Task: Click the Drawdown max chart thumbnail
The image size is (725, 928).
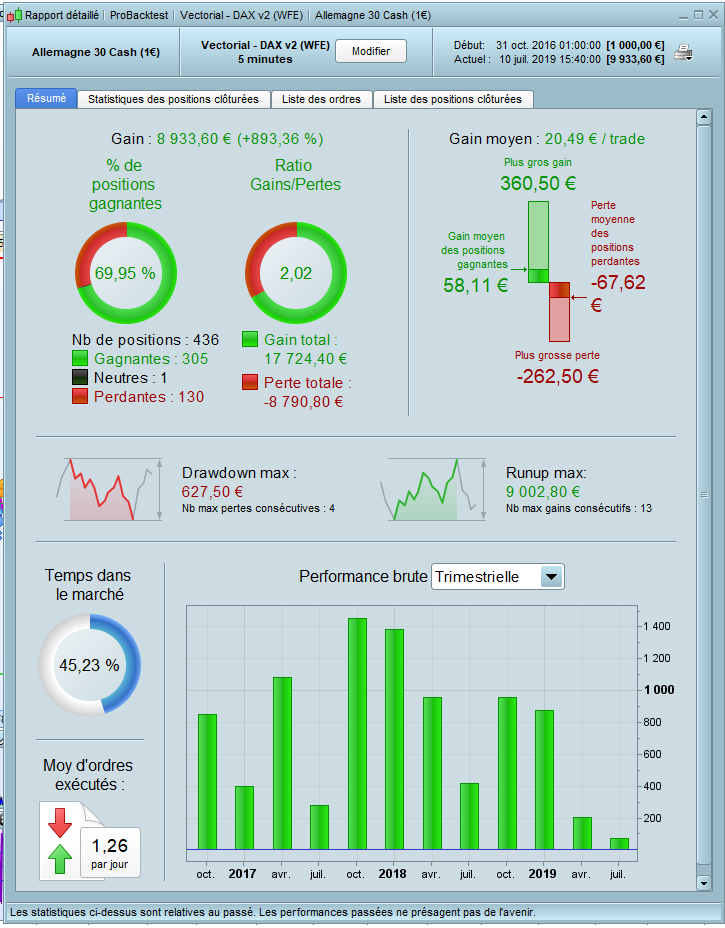Action: tap(109, 489)
